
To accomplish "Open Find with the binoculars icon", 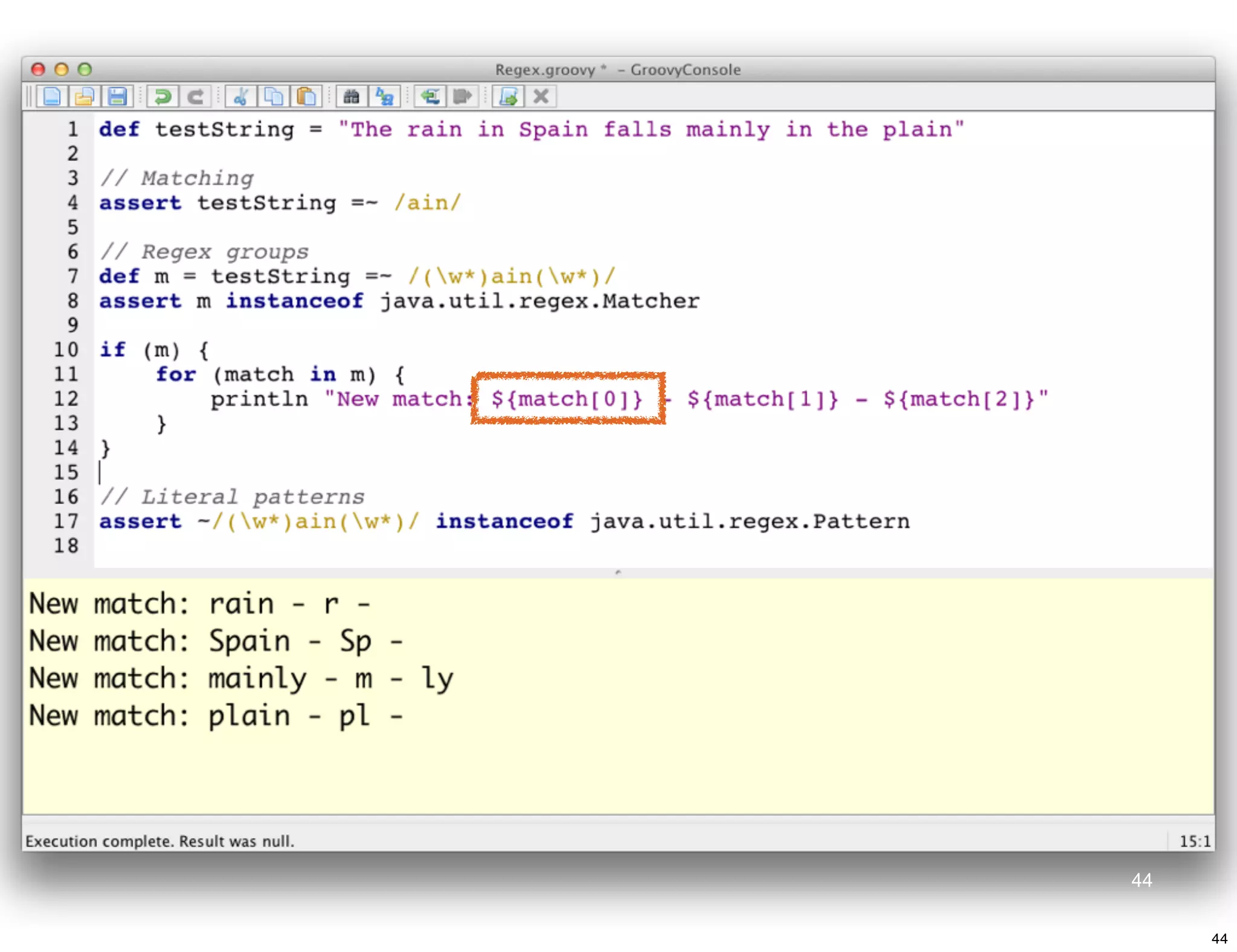I will [x=352, y=97].
